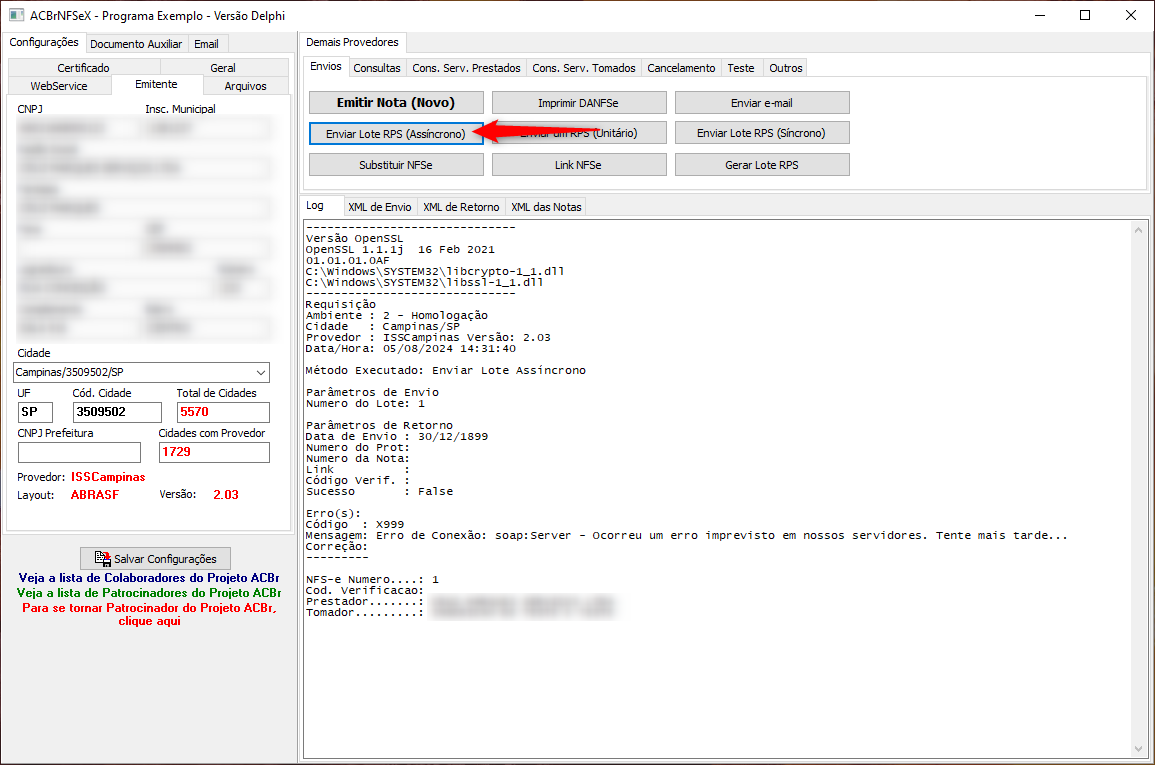Click the 2.03 version value
This screenshot has height=765, width=1155.
(225, 495)
